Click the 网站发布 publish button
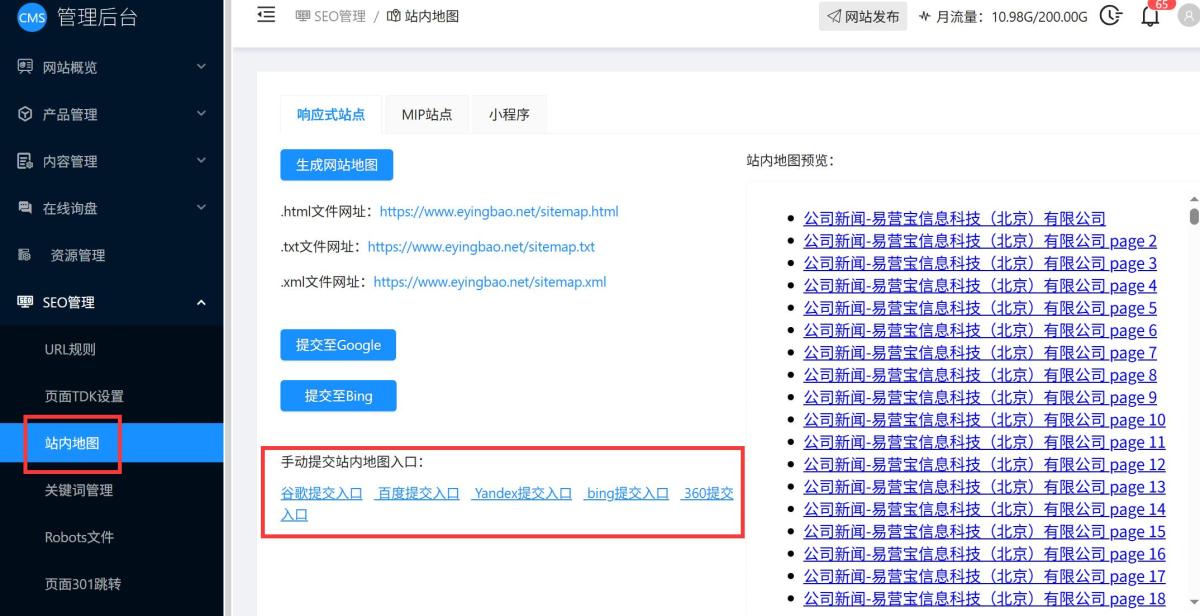This screenshot has width=1200, height=616. pos(863,16)
